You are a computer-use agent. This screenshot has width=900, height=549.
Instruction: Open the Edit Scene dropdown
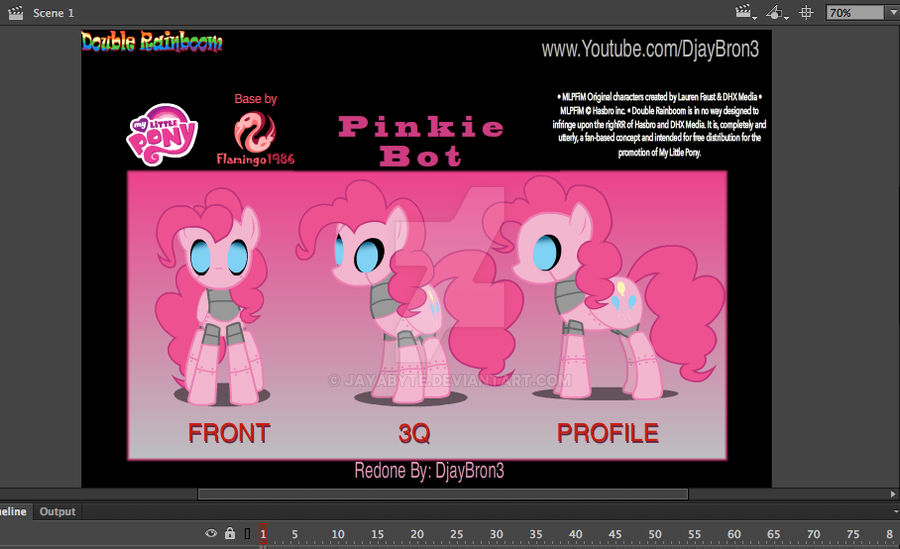click(746, 12)
